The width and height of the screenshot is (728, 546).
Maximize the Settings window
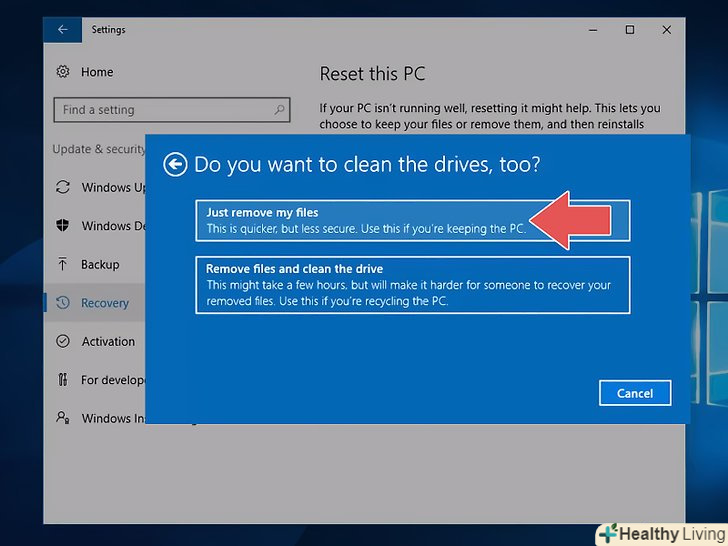pos(629,30)
